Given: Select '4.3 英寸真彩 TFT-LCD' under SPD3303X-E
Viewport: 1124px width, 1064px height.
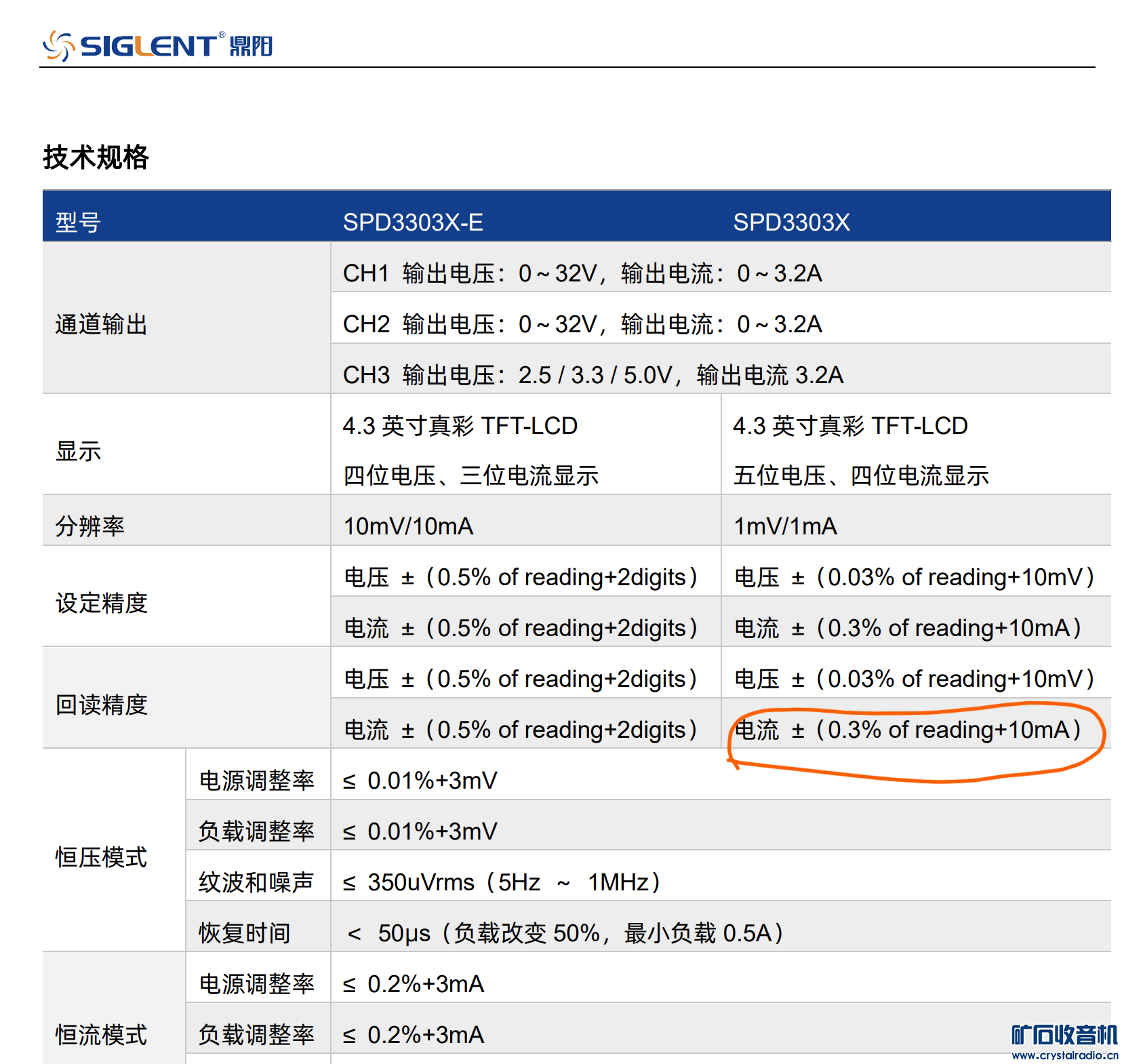Looking at the screenshot, I should pyautogui.click(x=460, y=426).
